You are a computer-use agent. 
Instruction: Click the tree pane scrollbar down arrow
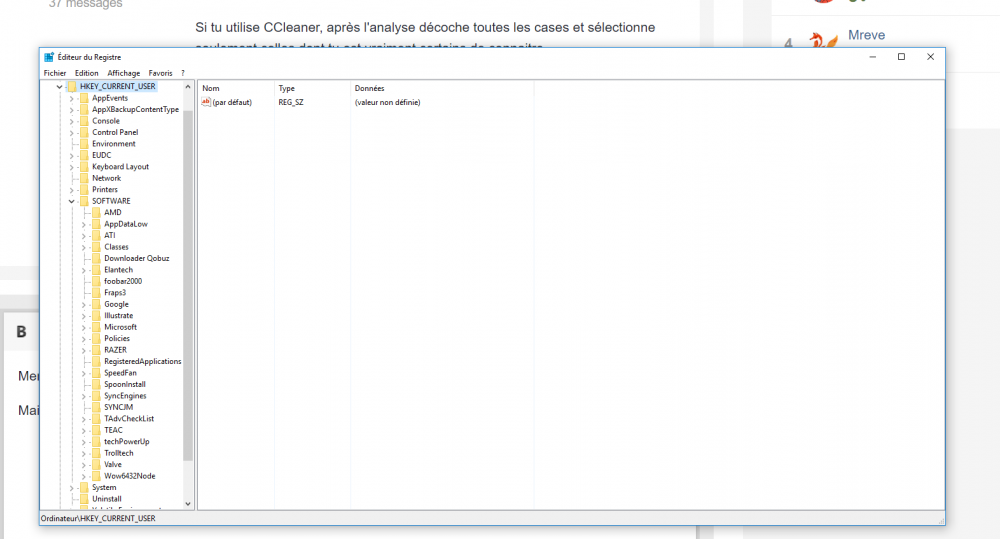click(188, 504)
